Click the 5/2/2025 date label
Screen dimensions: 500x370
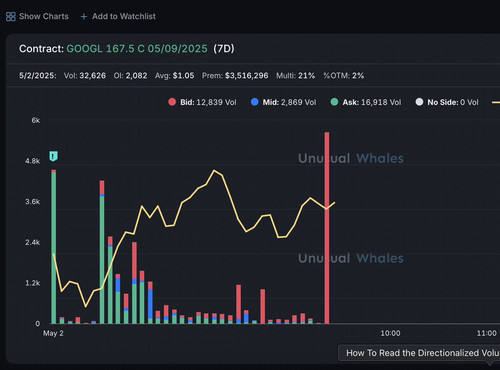coord(38,76)
